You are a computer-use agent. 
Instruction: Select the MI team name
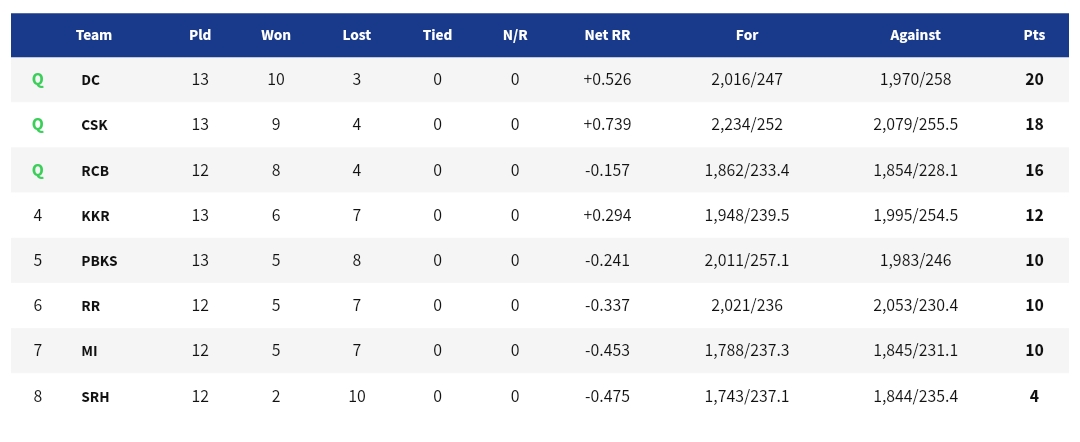(89, 351)
